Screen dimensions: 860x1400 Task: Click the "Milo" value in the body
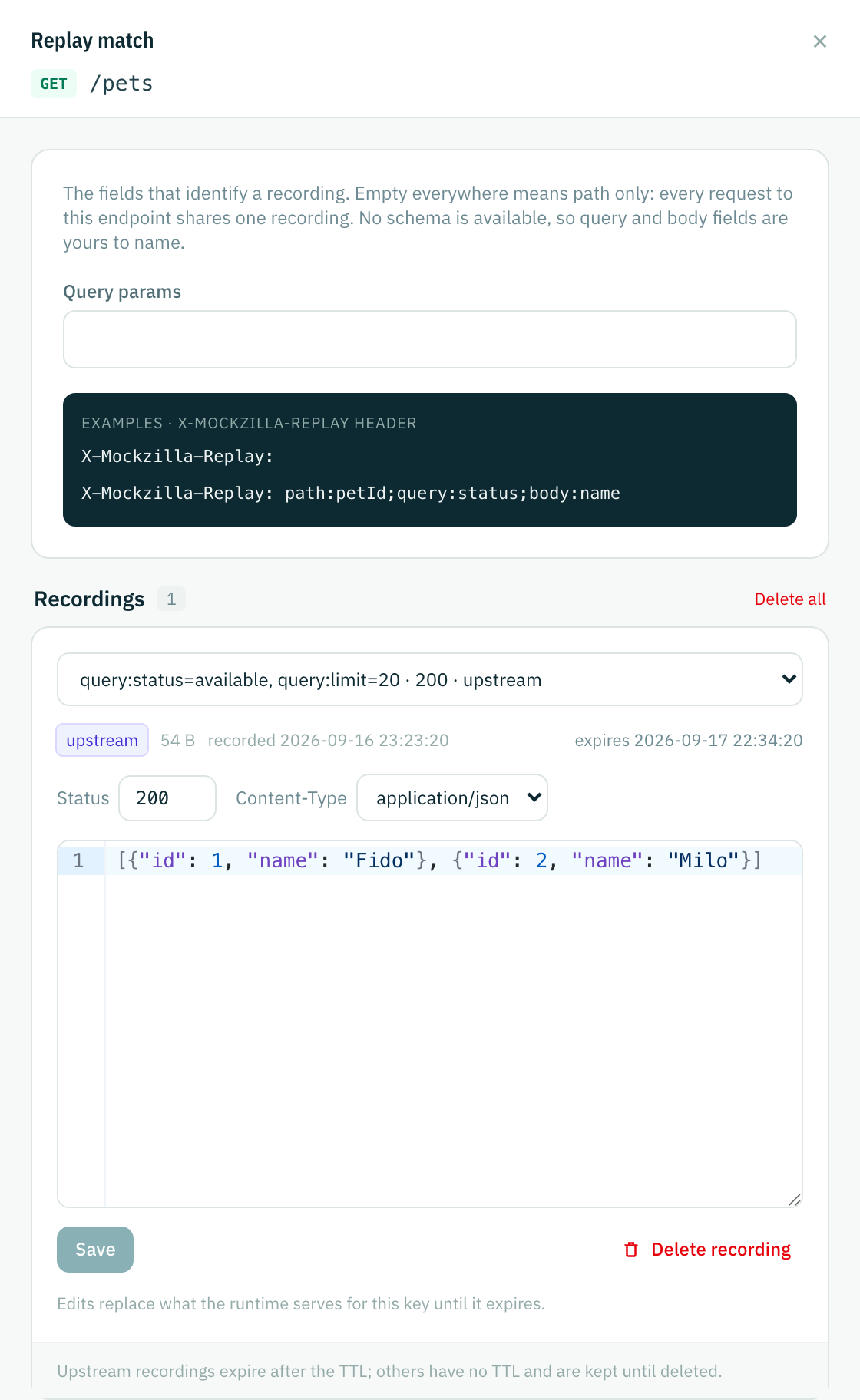[x=703, y=860]
